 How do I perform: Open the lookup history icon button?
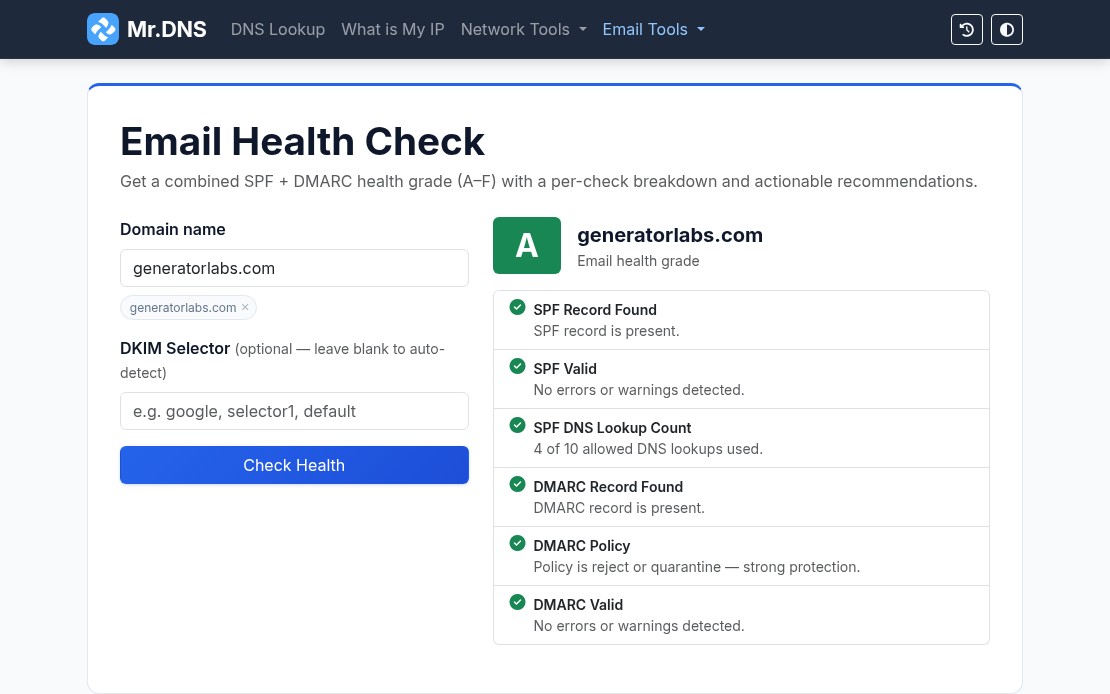966,30
